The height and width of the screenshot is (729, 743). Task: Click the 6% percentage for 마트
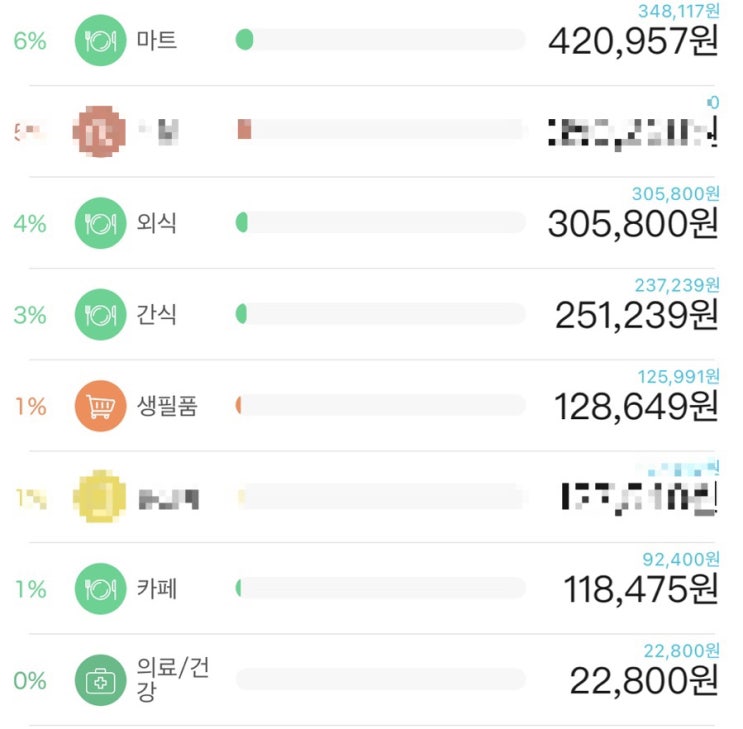(30, 41)
